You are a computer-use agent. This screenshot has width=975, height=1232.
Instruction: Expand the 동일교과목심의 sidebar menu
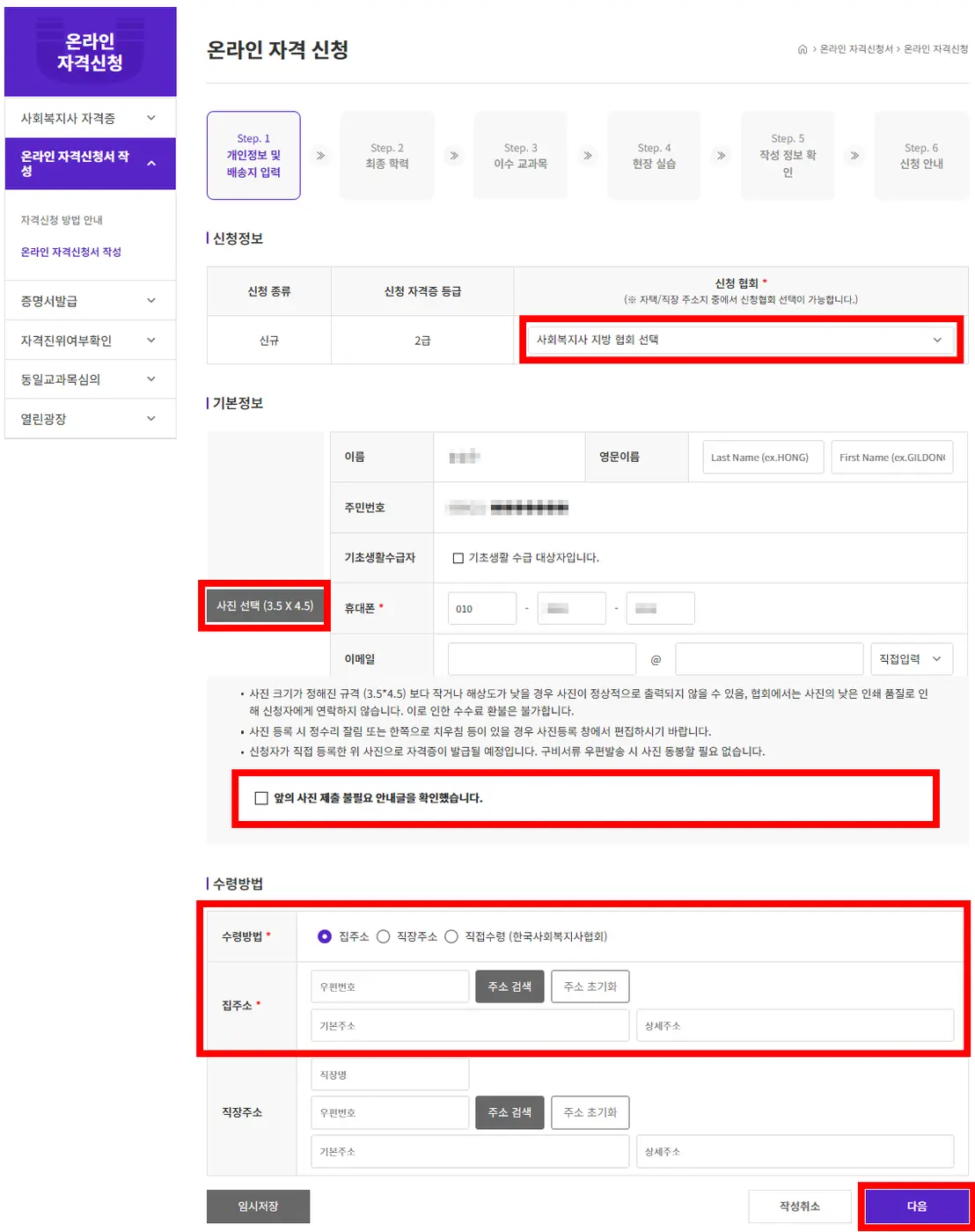pyautogui.click(x=90, y=379)
